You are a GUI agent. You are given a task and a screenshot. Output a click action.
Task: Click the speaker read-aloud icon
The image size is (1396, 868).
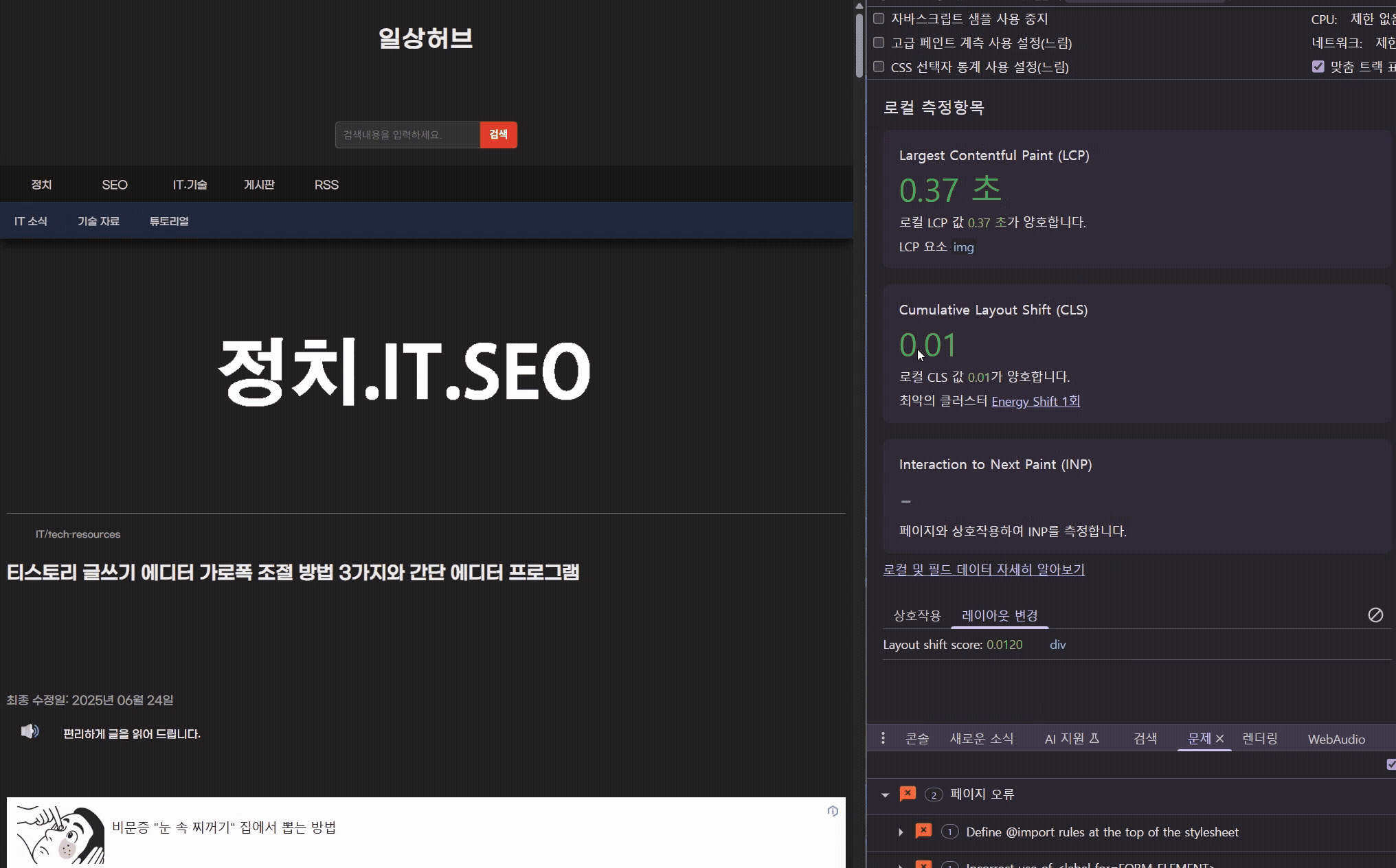[x=30, y=731]
